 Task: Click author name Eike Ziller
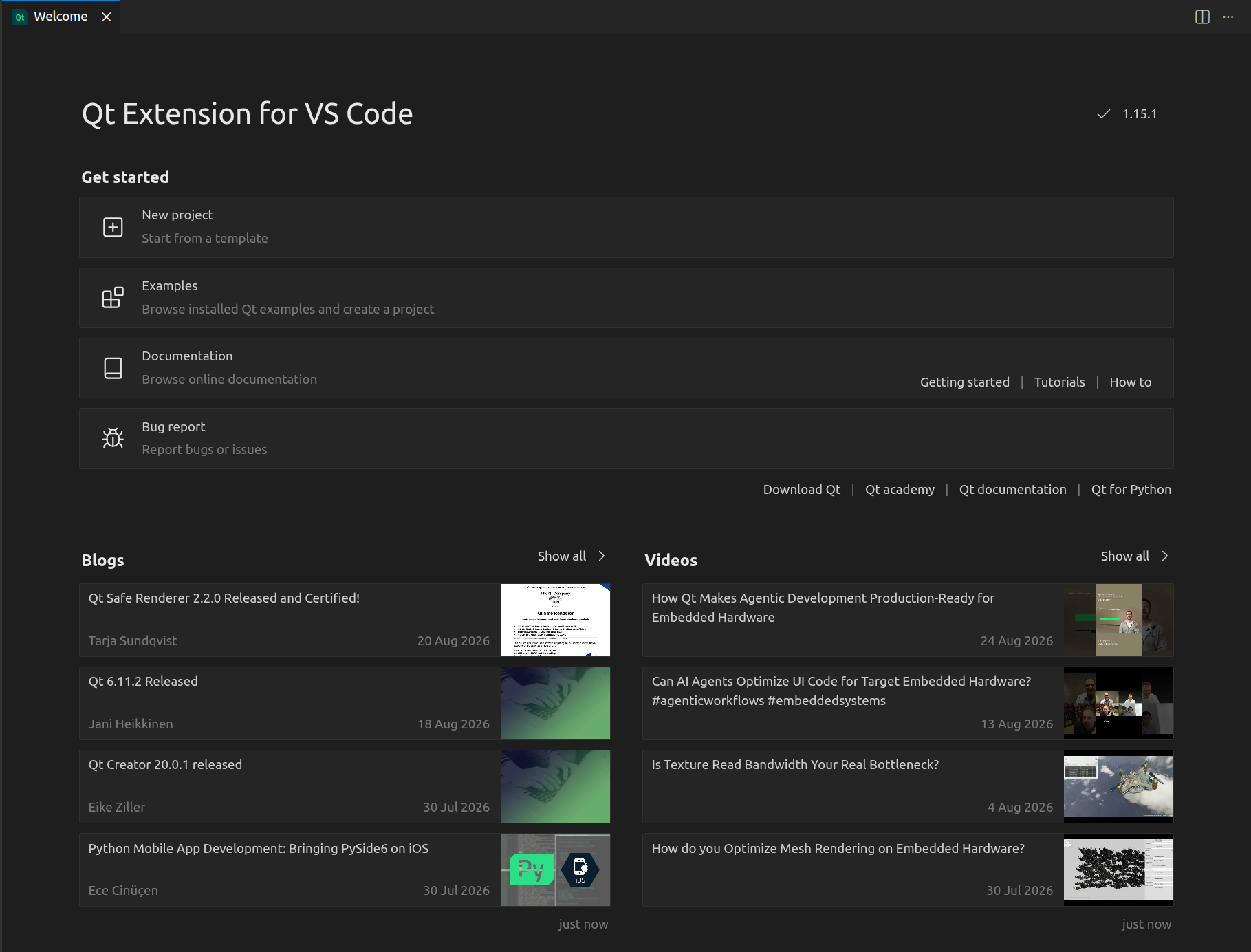(x=117, y=807)
